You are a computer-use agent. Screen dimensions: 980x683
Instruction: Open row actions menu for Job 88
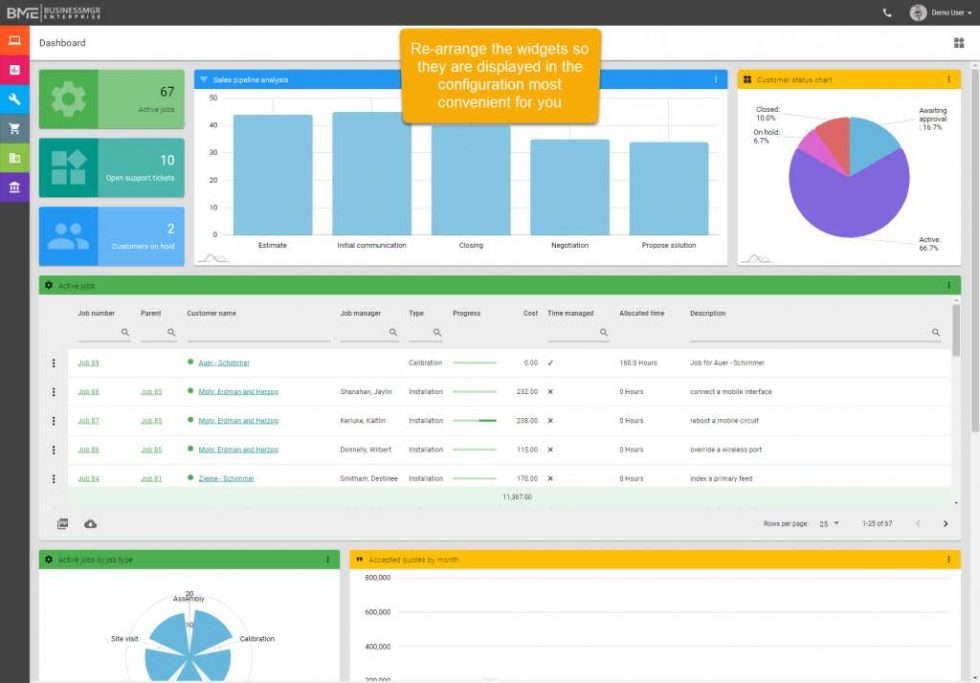point(54,392)
